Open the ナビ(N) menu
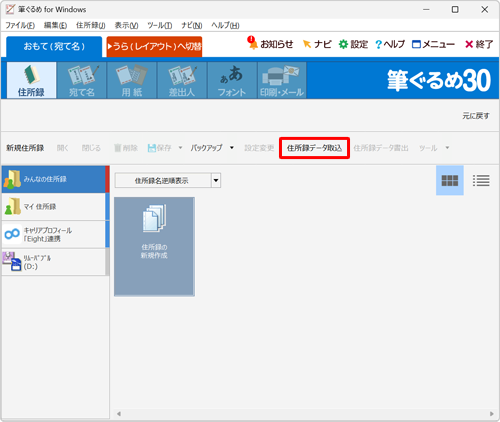Image resolution: width=500 pixels, height=422 pixels. click(192, 25)
